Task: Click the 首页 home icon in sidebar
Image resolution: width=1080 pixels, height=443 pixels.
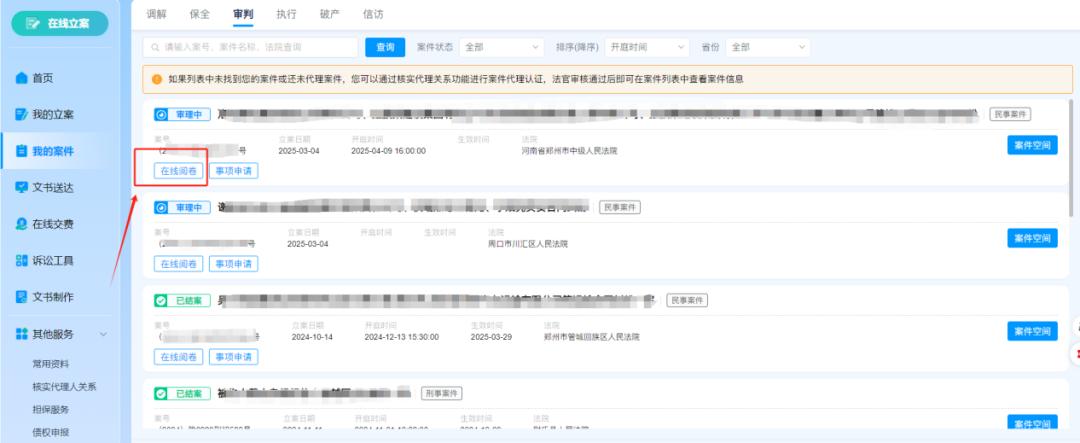Action: coord(22,78)
